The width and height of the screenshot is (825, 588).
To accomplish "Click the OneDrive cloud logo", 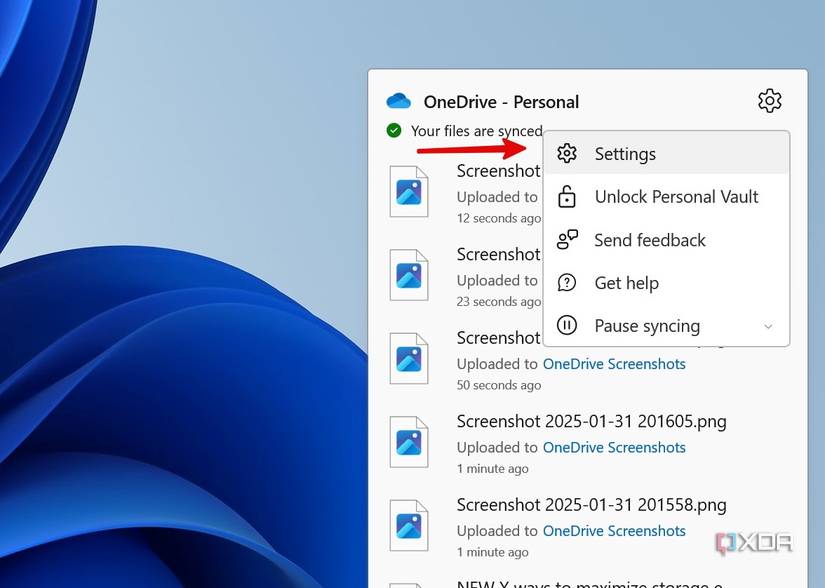I will [x=398, y=101].
